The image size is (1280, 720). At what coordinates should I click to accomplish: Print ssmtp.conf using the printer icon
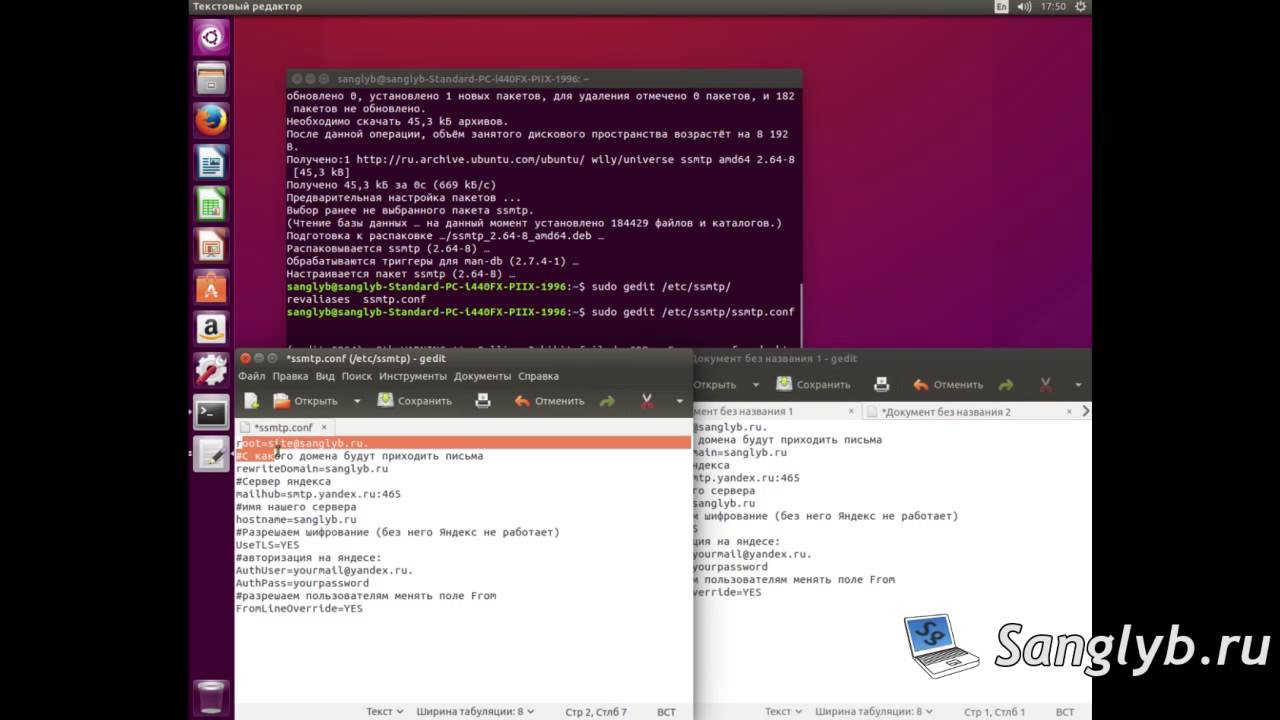483,401
